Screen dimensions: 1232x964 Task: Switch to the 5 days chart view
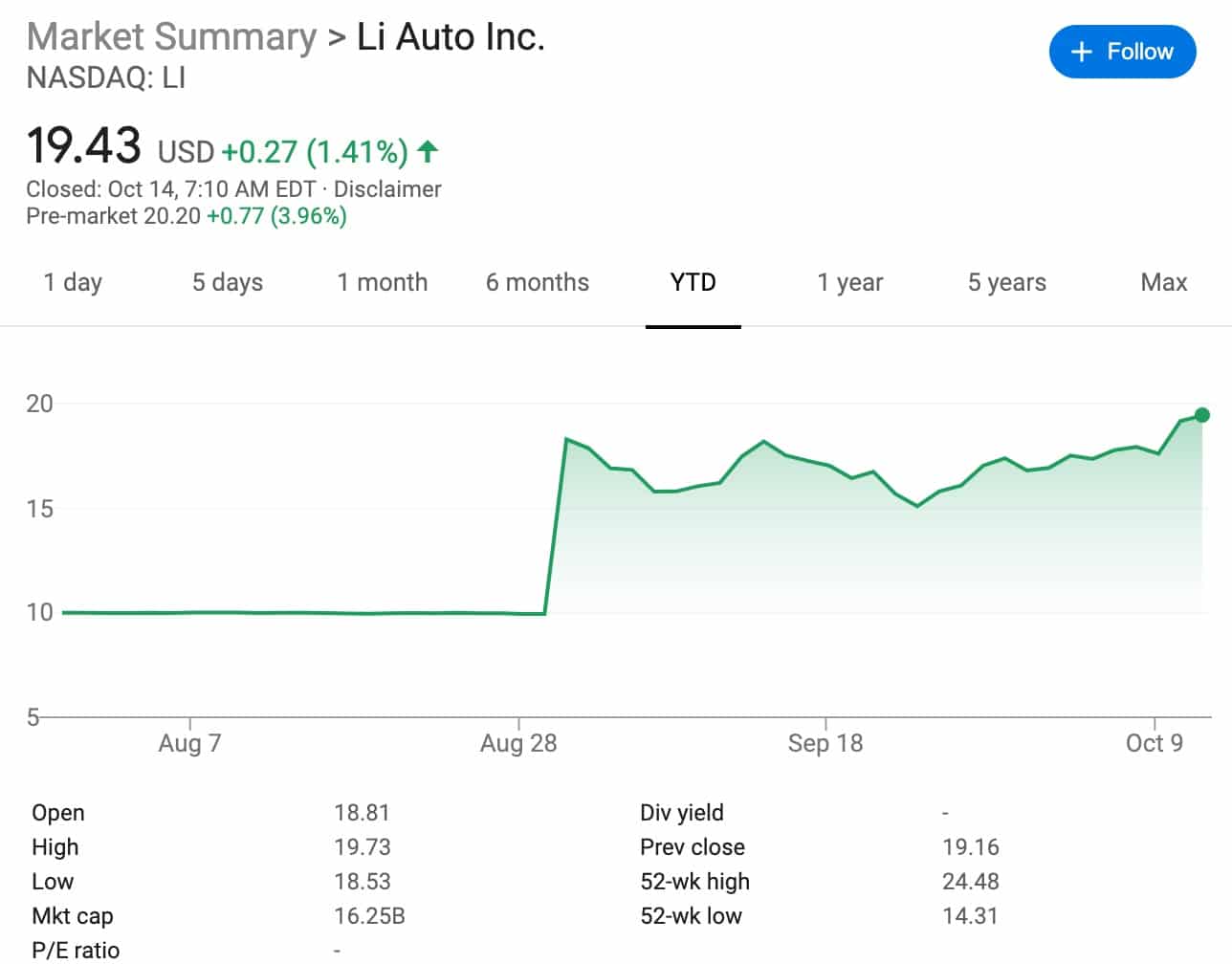click(227, 282)
